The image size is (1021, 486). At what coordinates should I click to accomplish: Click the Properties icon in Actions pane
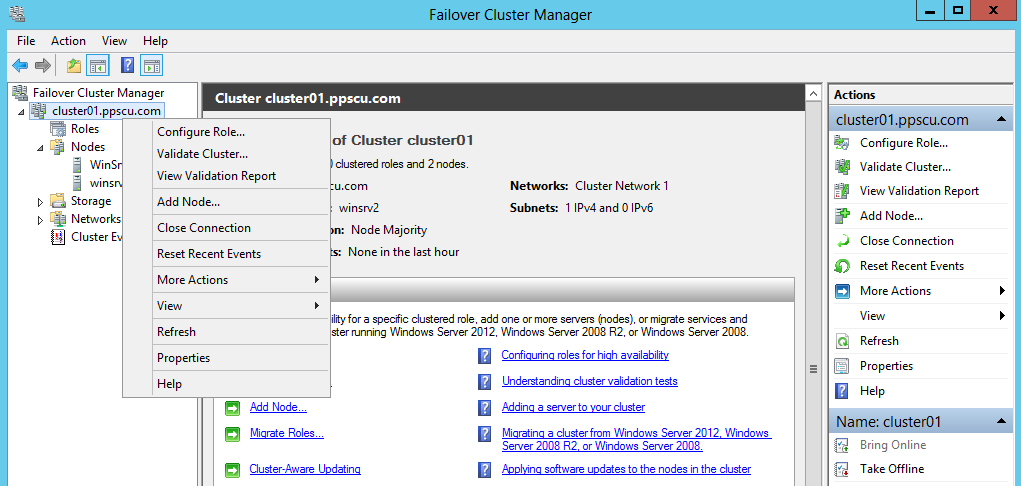842,365
